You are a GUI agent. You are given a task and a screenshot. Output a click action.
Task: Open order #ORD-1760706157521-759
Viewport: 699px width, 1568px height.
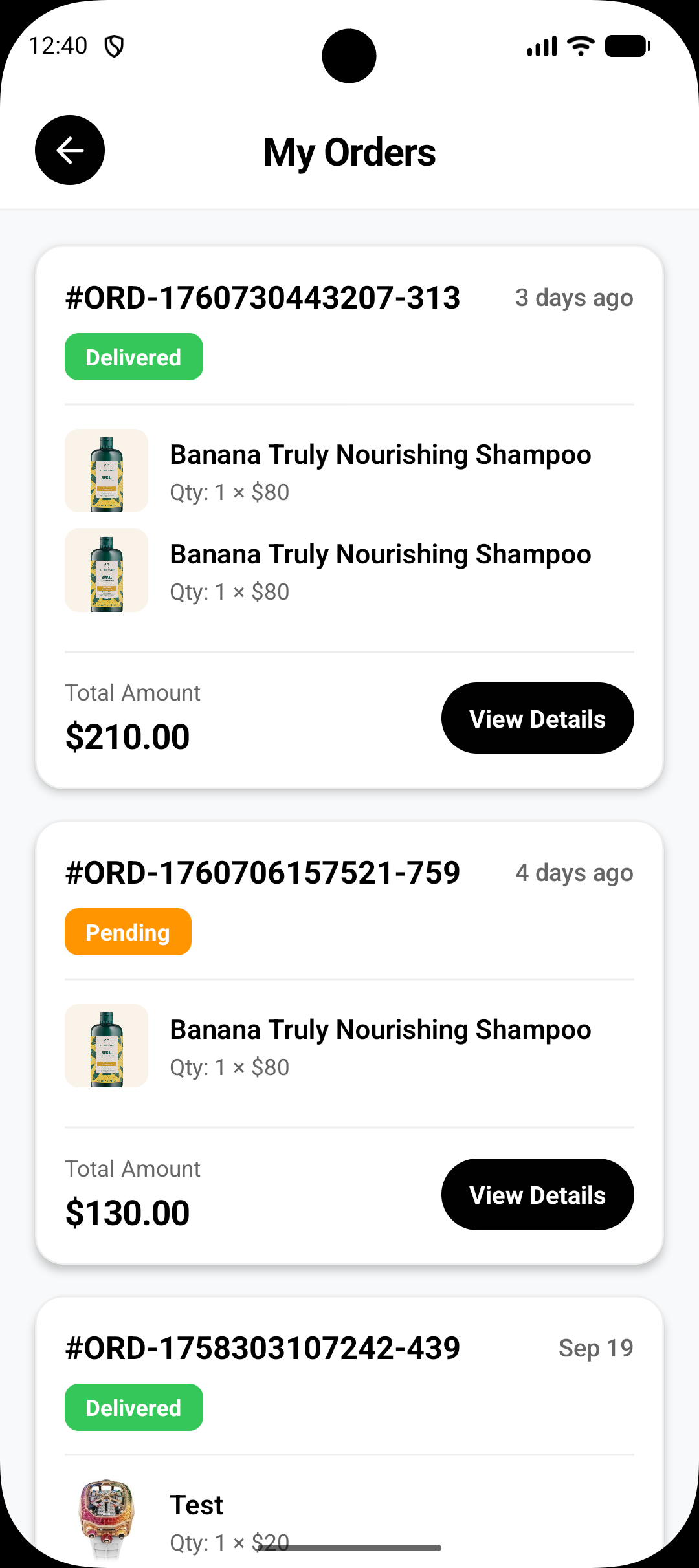point(263,873)
